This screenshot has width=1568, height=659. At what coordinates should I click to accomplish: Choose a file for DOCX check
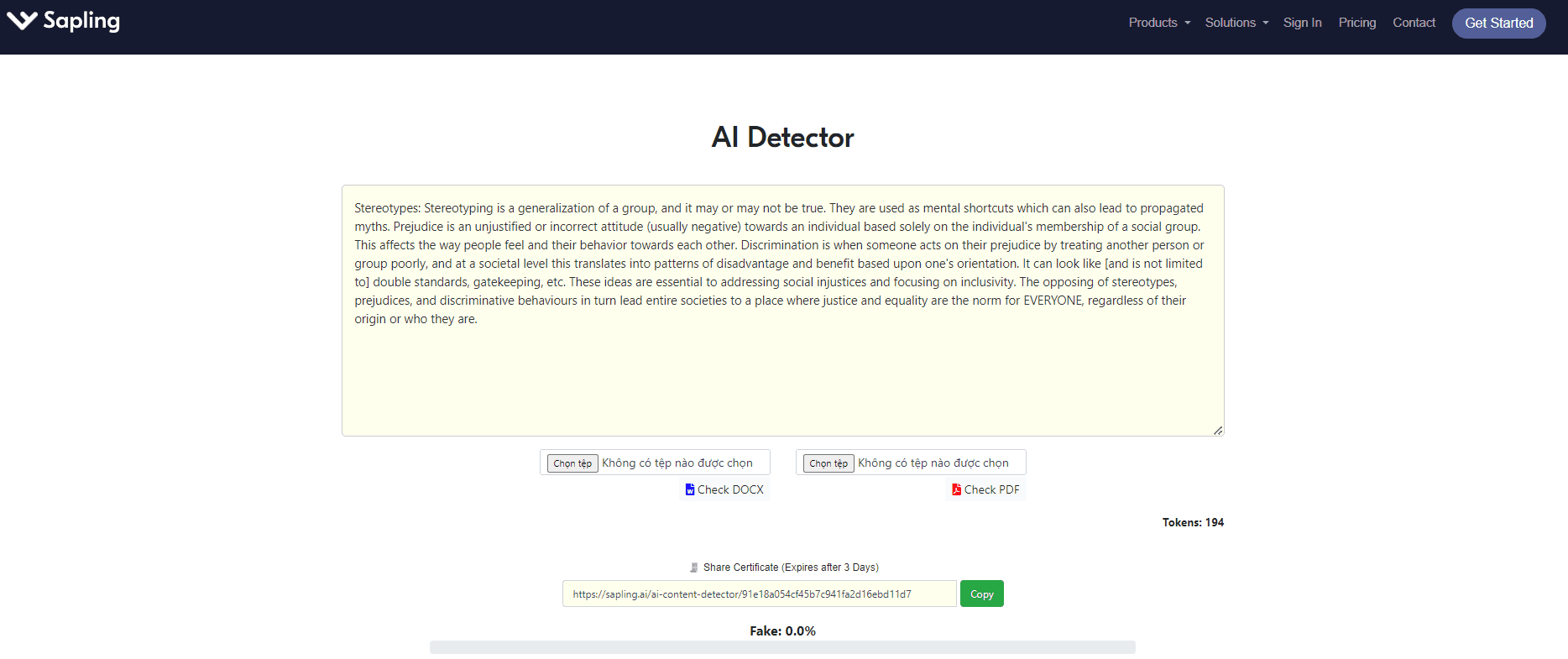(572, 463)
